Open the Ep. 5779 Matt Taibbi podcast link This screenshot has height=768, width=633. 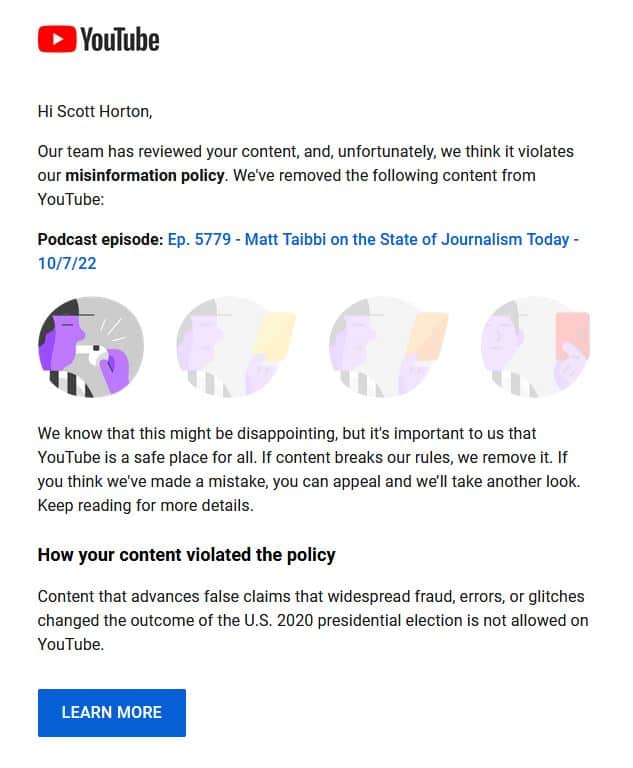[372, 240]
